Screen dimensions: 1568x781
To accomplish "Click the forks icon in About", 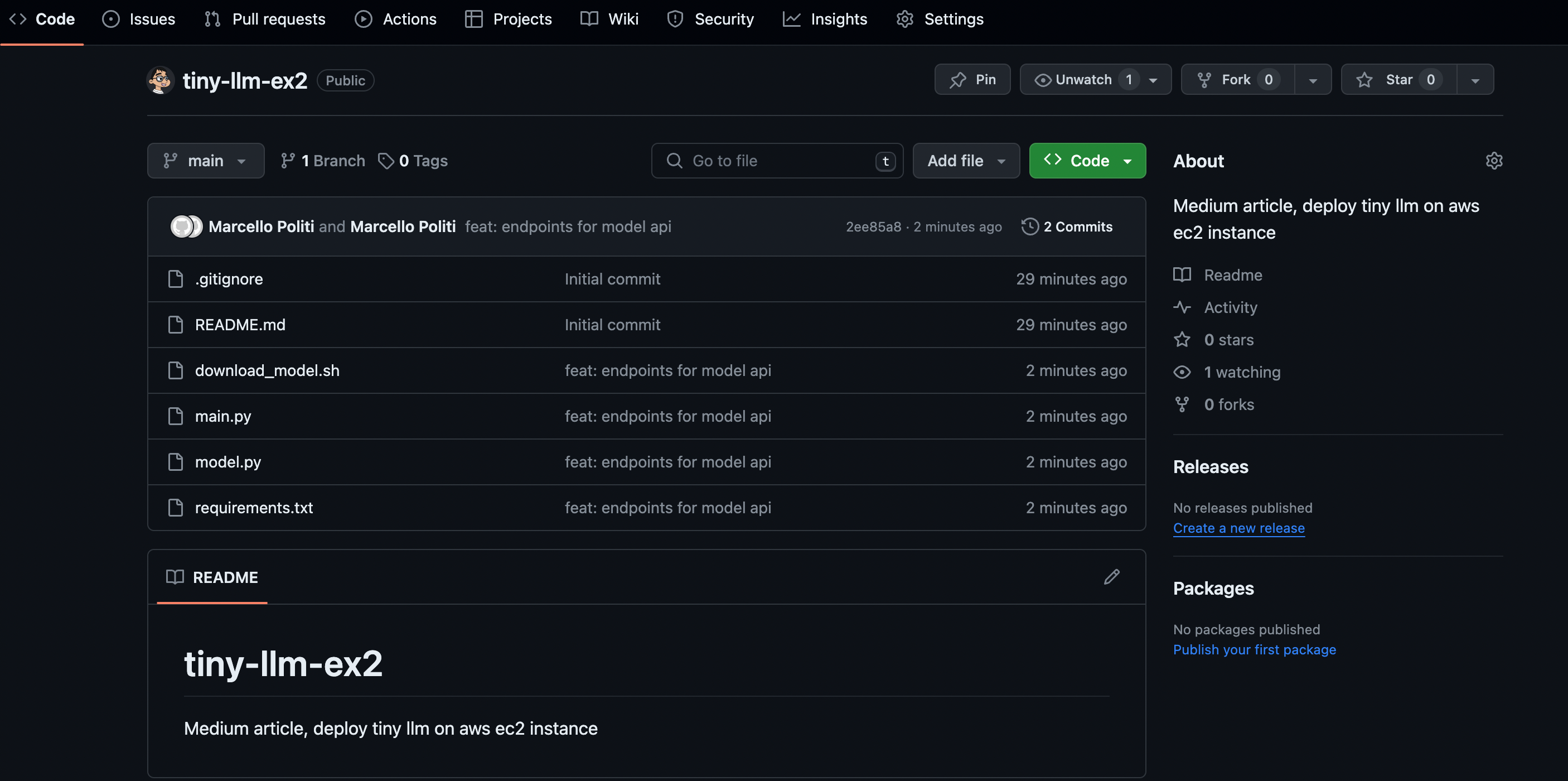I will coord(1182,404).
